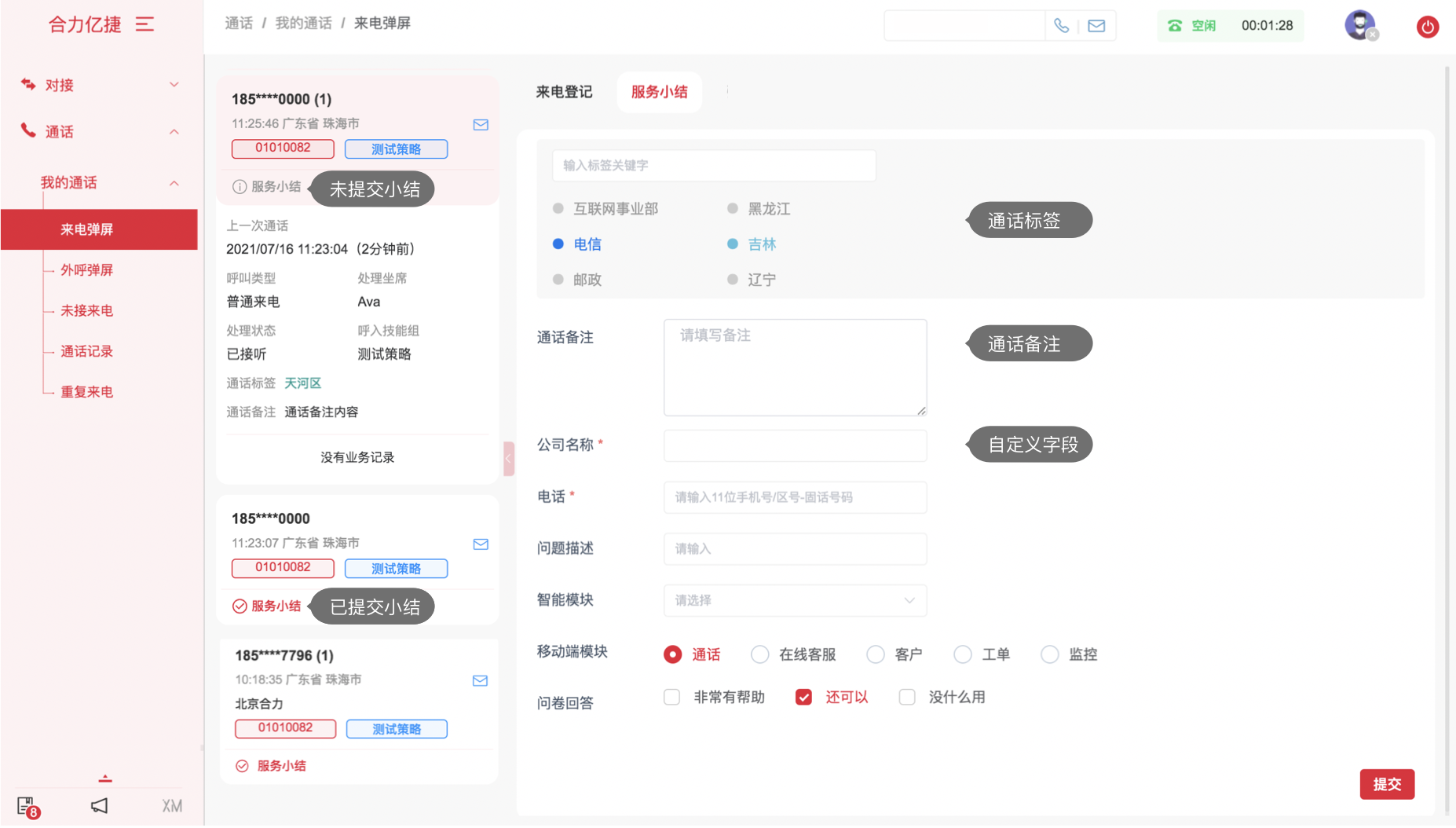Screen dimensions: 1456x828
Task: Open 未接来电 in the sidebar
Action: tap(87, 310)
